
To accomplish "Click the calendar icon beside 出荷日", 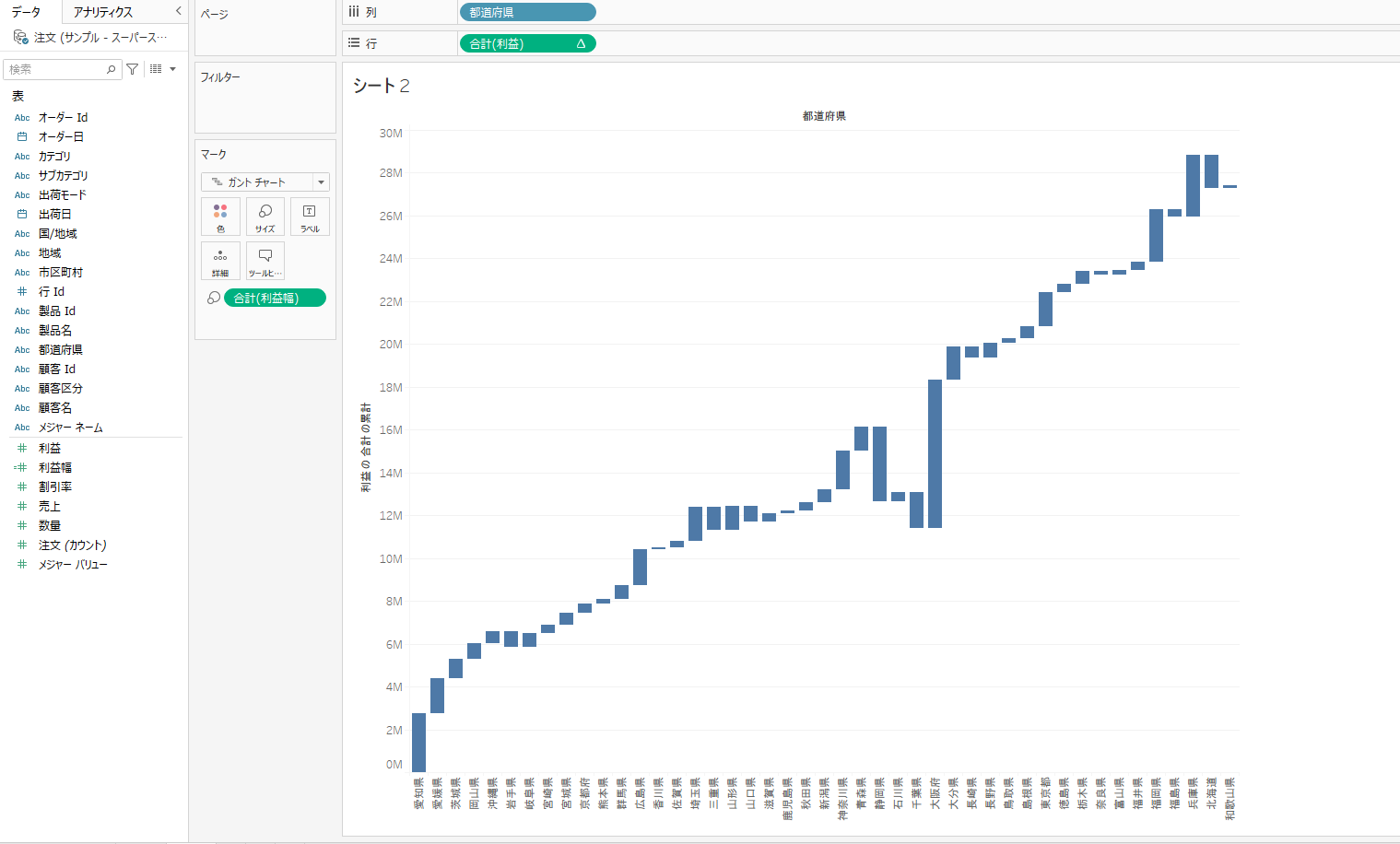I will click(22, 214).
